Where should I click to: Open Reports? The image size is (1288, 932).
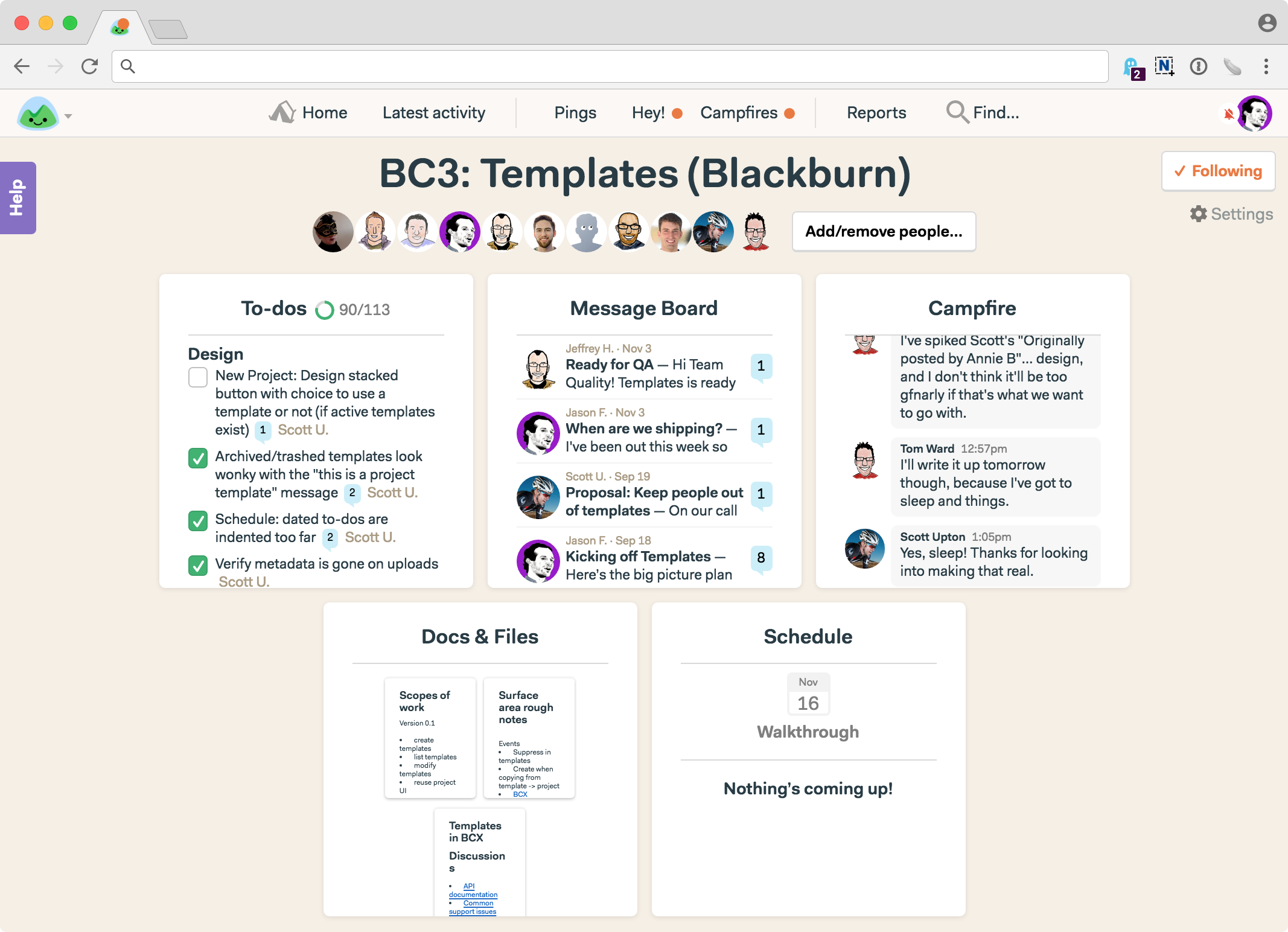(x=876, y=112)
